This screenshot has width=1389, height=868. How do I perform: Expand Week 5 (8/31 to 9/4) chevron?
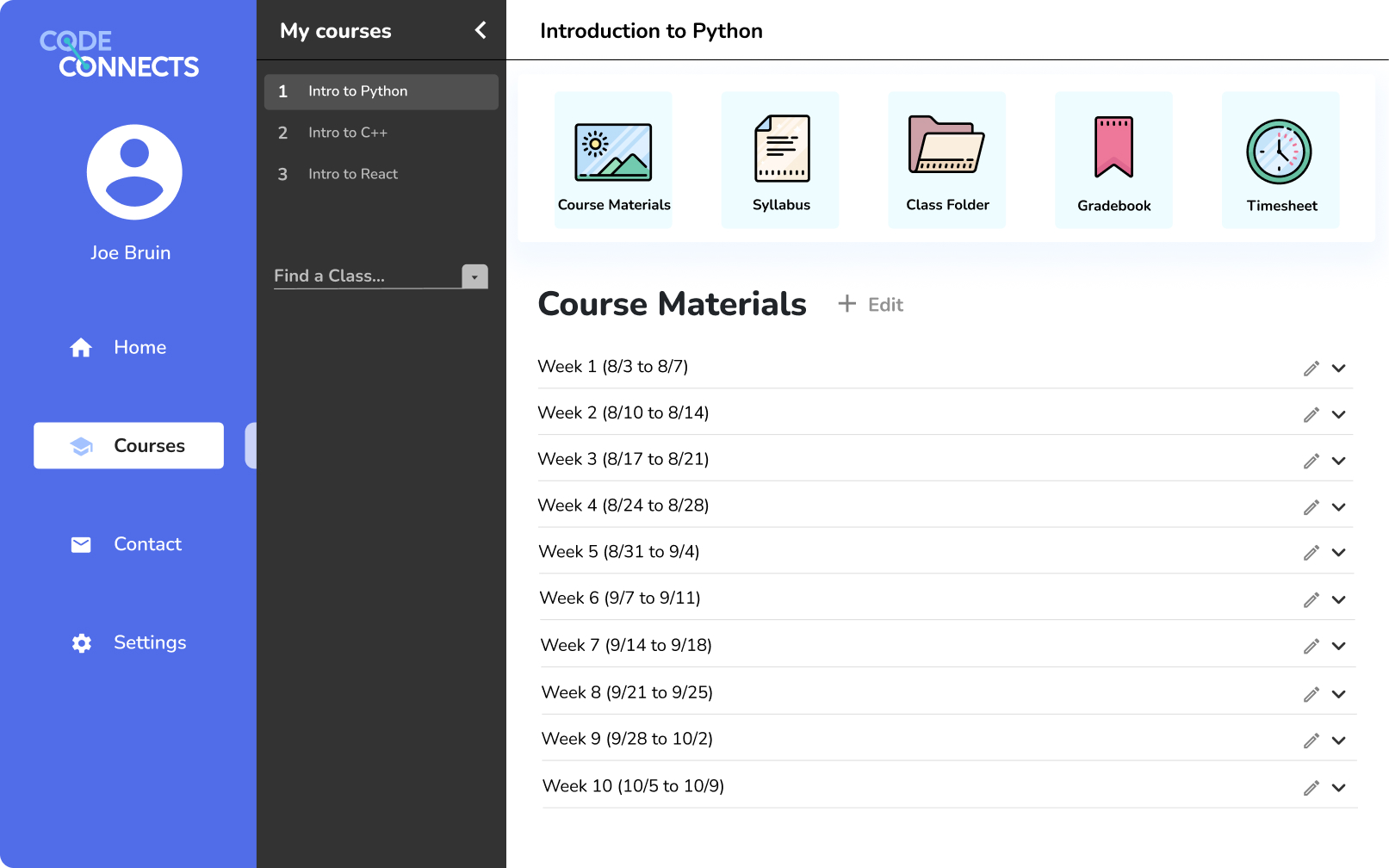(1339, 553)
